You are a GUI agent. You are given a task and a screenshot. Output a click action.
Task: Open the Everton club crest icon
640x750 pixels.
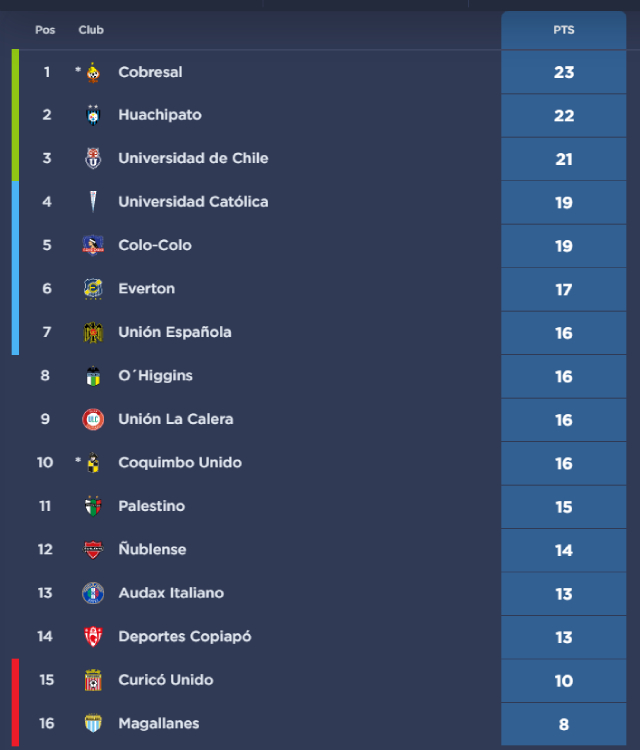93,289
